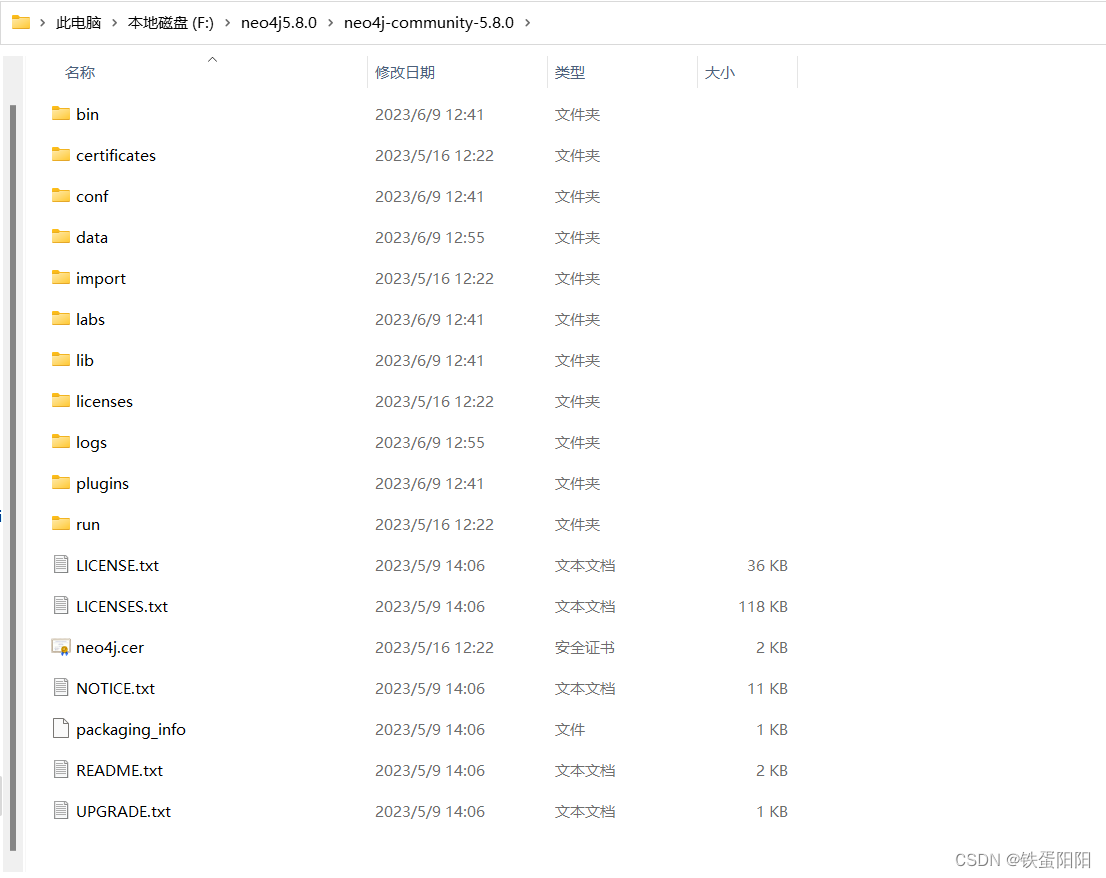
Task: Select the neo4j.cer file name
Action: click(110, 647)
